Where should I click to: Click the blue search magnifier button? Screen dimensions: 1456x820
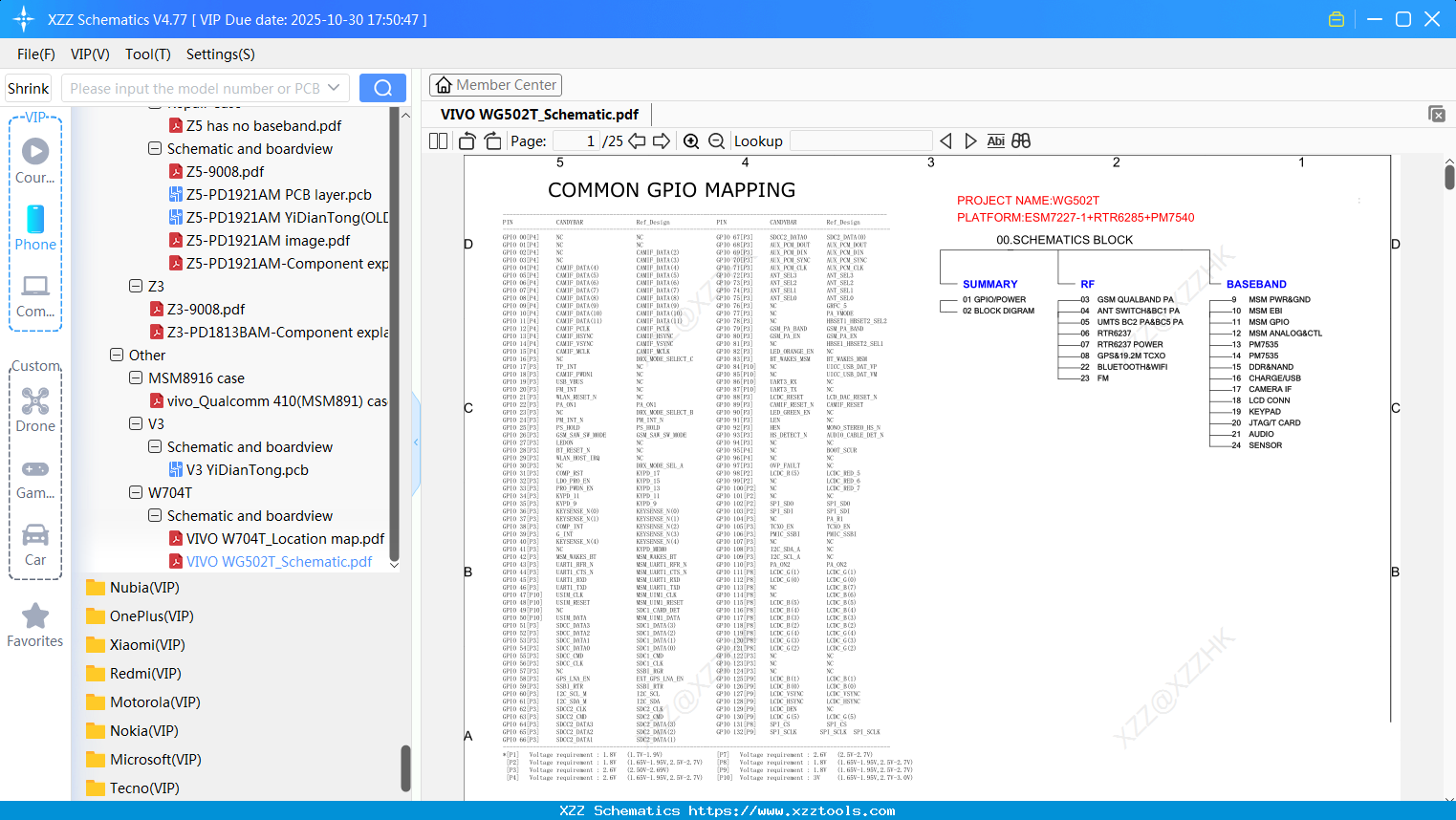pyautogui.click(x=381, y=87)
